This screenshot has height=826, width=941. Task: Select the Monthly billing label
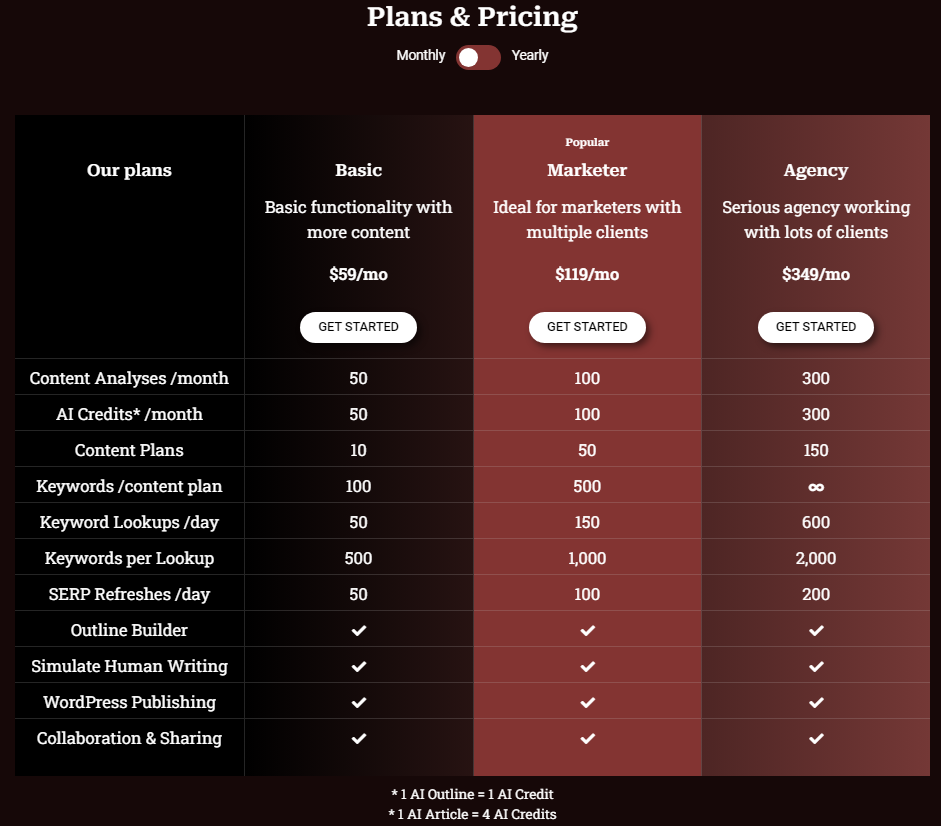coord(420,55)
